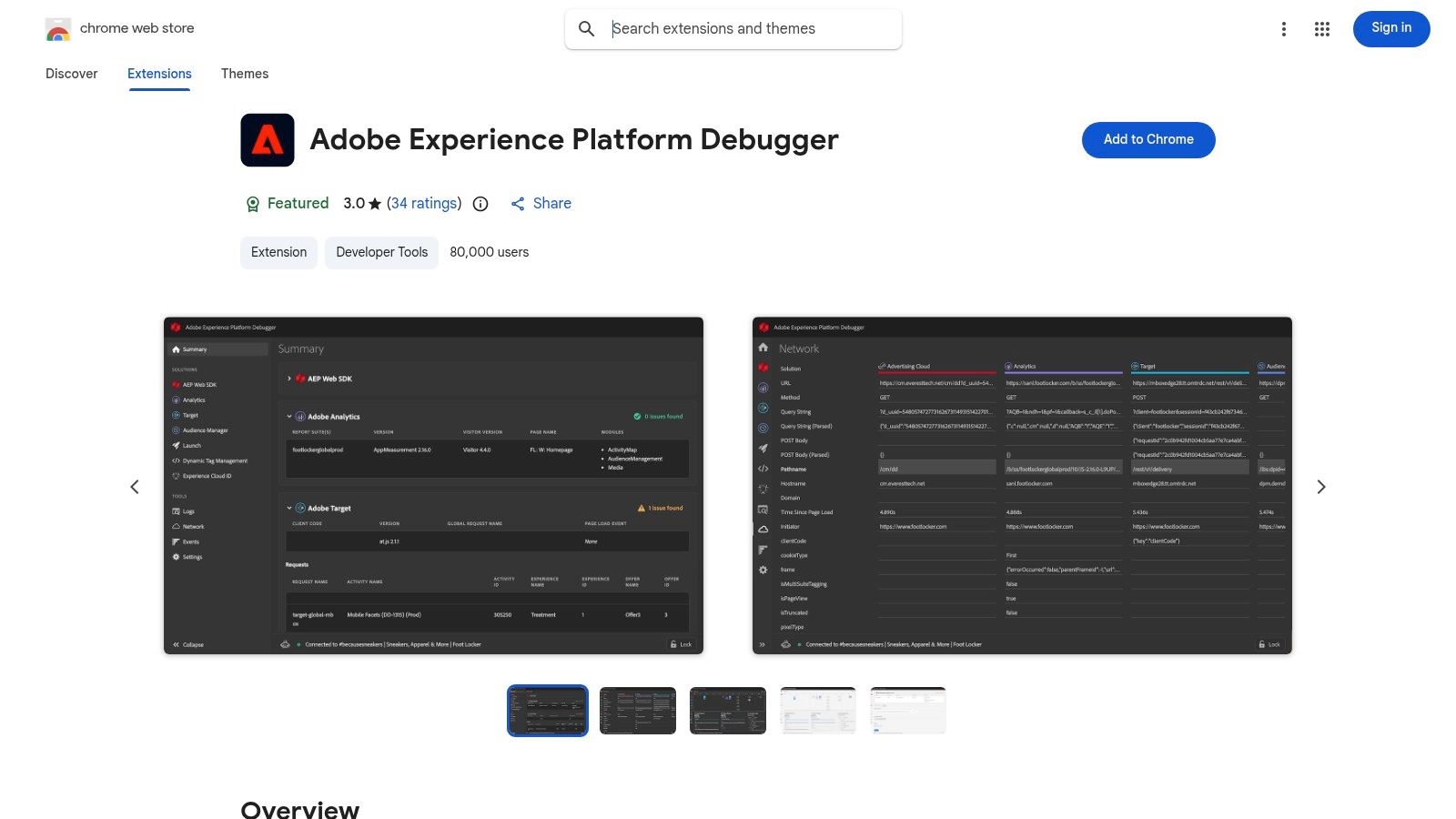
Task: Click the Settings gear in the debugger sidebar
Action: tap(177, 556)
